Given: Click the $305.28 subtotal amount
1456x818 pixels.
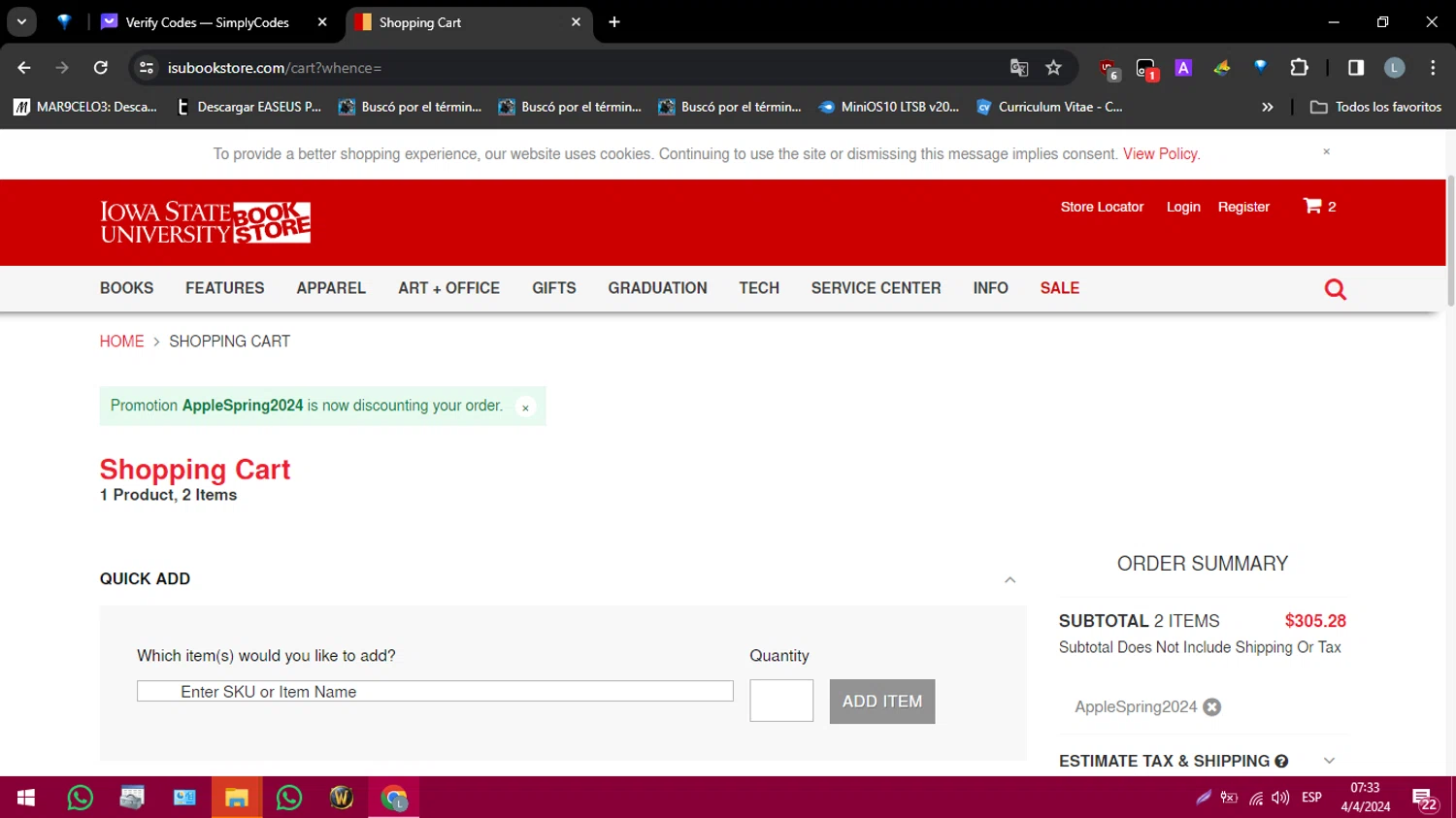Looking at the screenshot, I should (1315, 621).
